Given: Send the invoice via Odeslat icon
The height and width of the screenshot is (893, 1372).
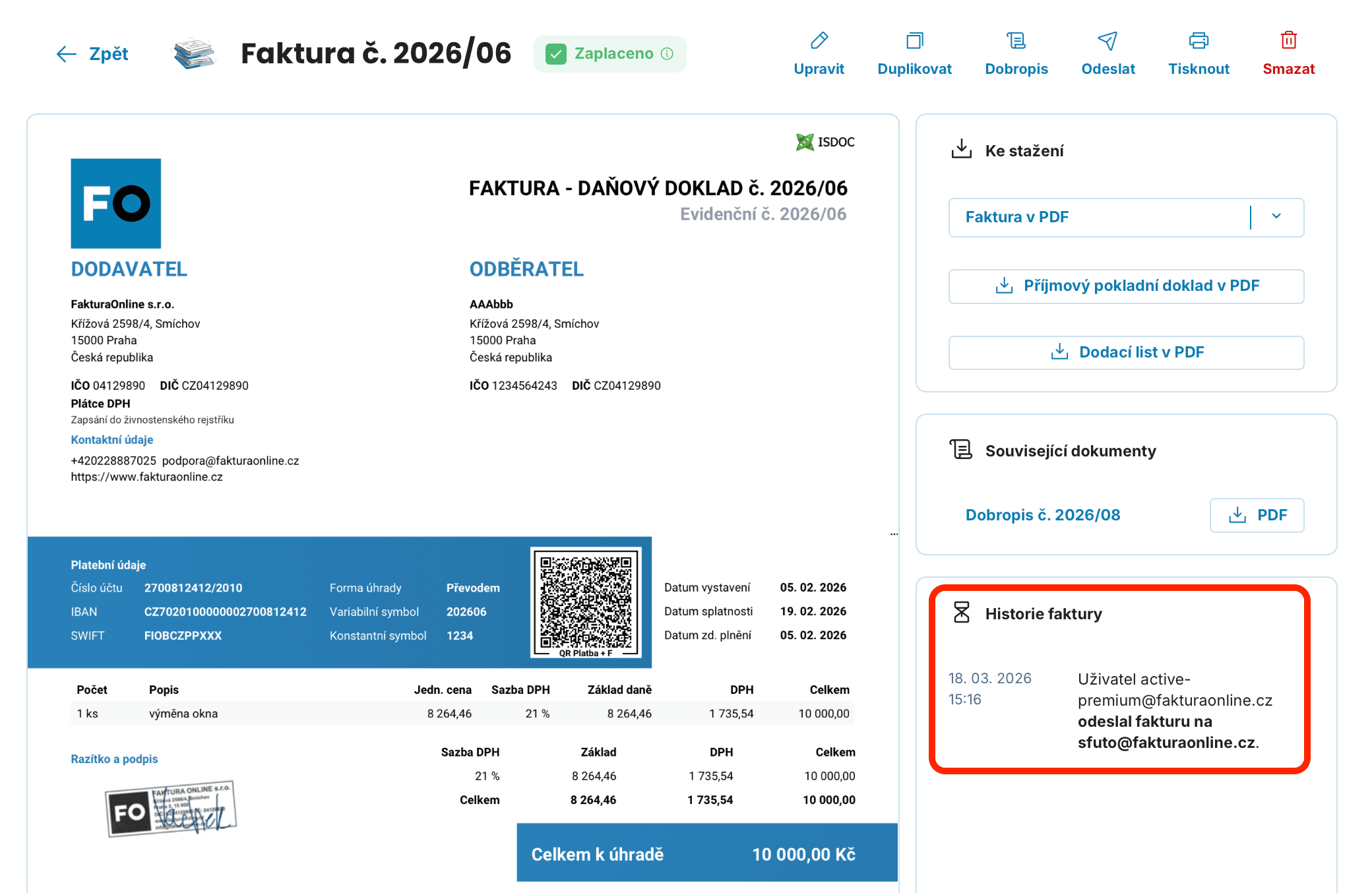Looking at the screenshot, I should click(x=1107, y=41).
